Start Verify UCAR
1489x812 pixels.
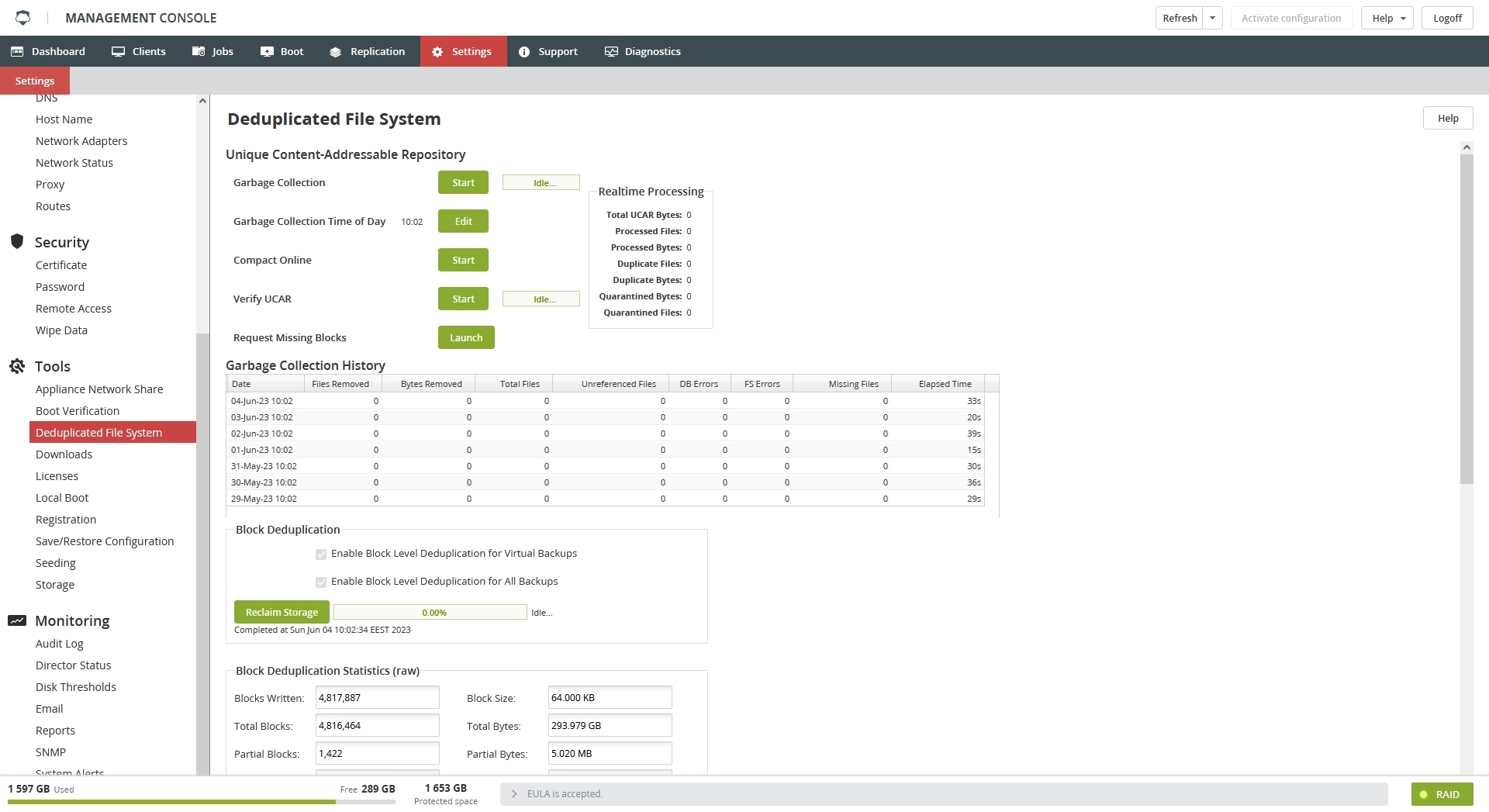click(463, 299)
